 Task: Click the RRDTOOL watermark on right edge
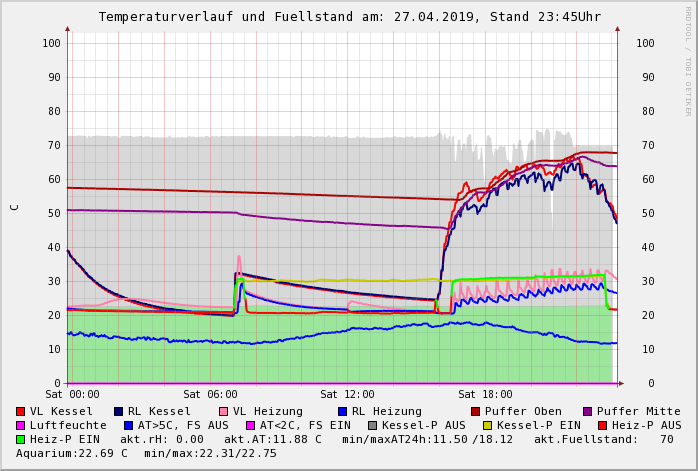click(688, 60)
